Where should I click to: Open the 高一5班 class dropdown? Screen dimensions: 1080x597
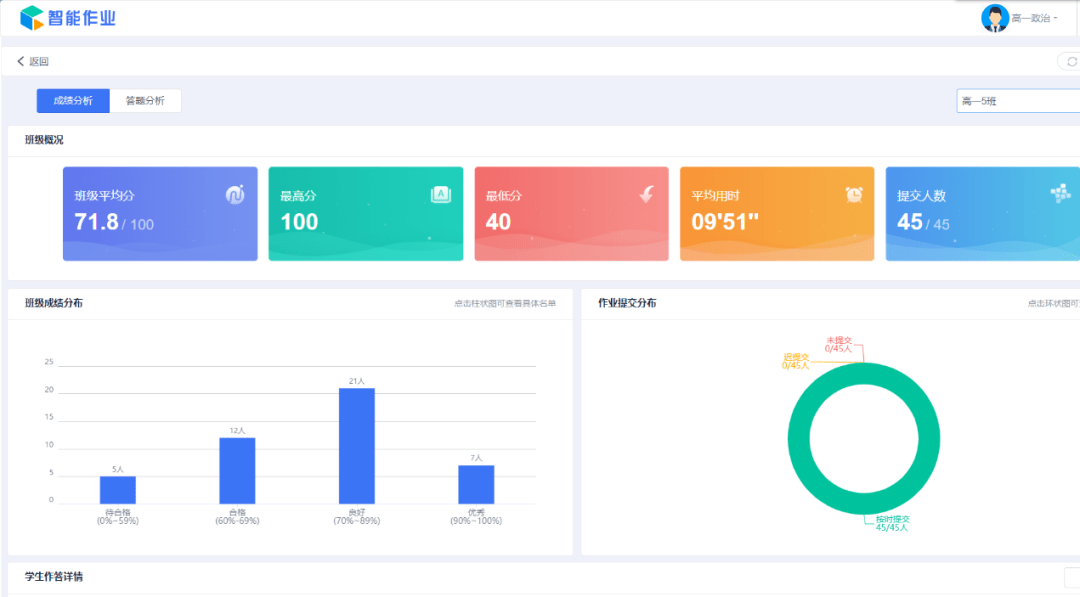[1018, 101]
